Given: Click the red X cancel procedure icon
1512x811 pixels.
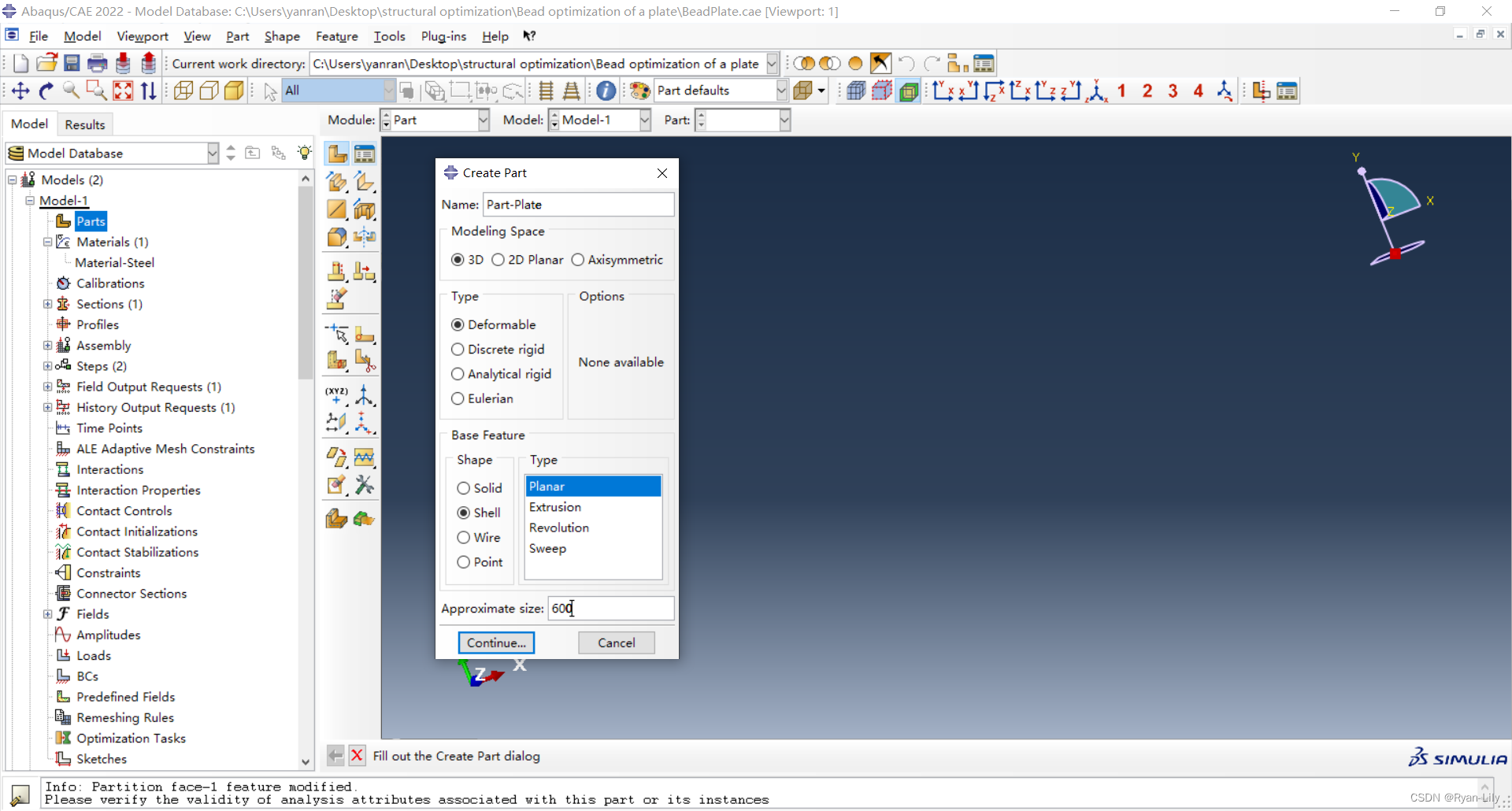Looking at the screenshot, I should (x=357, y=756).
